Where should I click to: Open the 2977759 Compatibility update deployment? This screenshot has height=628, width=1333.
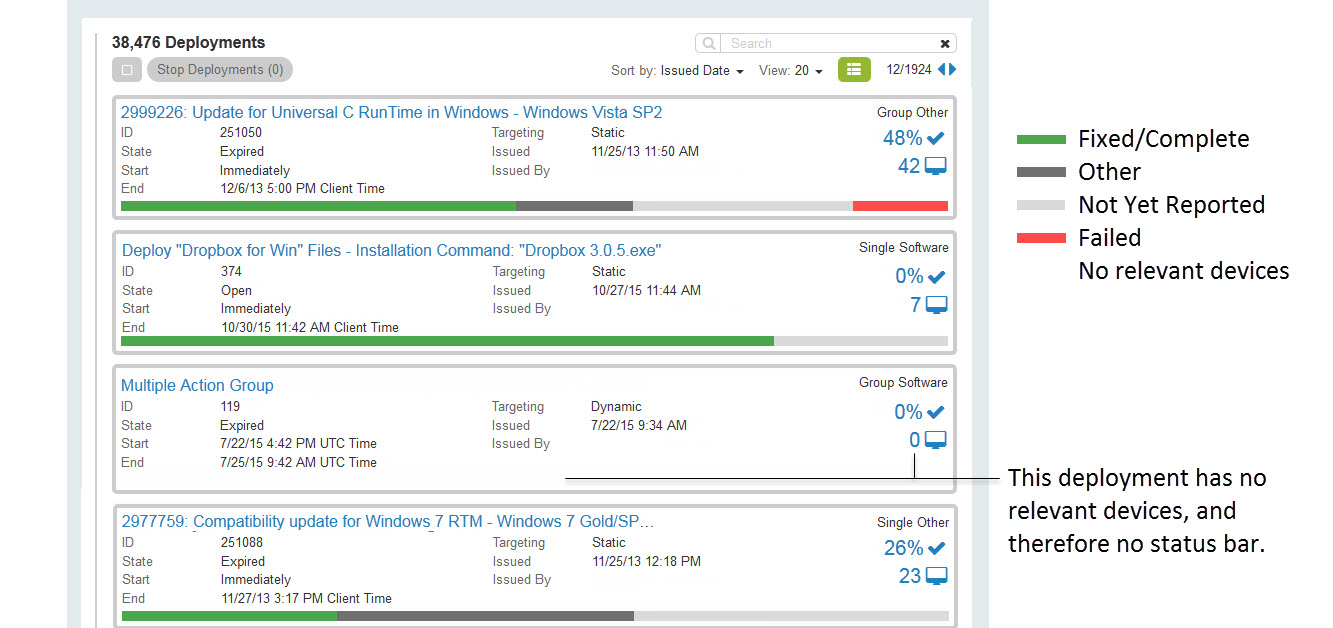(388, 521)
